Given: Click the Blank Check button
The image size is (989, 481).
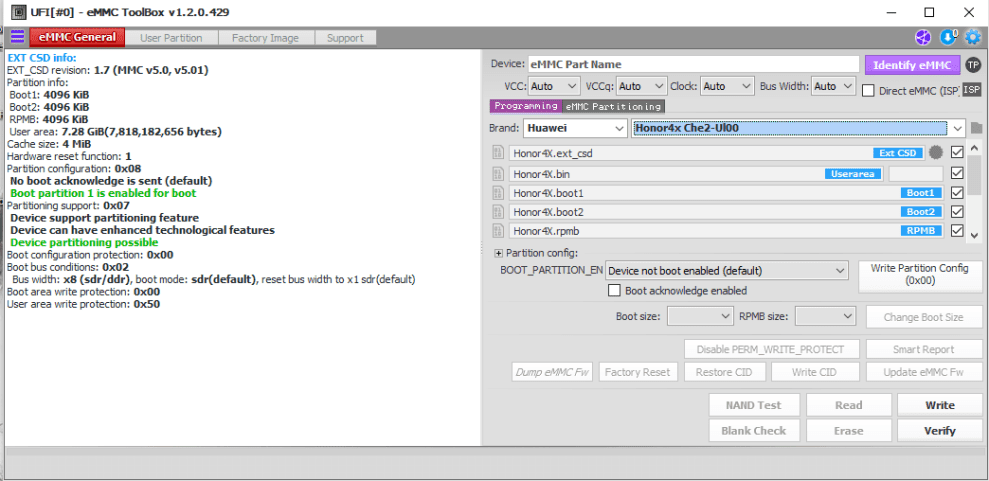Looking at the screenshot, I should (x=754, y=431).
